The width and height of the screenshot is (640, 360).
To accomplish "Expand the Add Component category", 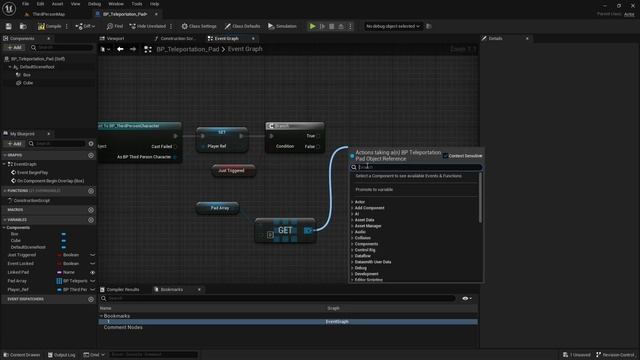I will 353,208.
